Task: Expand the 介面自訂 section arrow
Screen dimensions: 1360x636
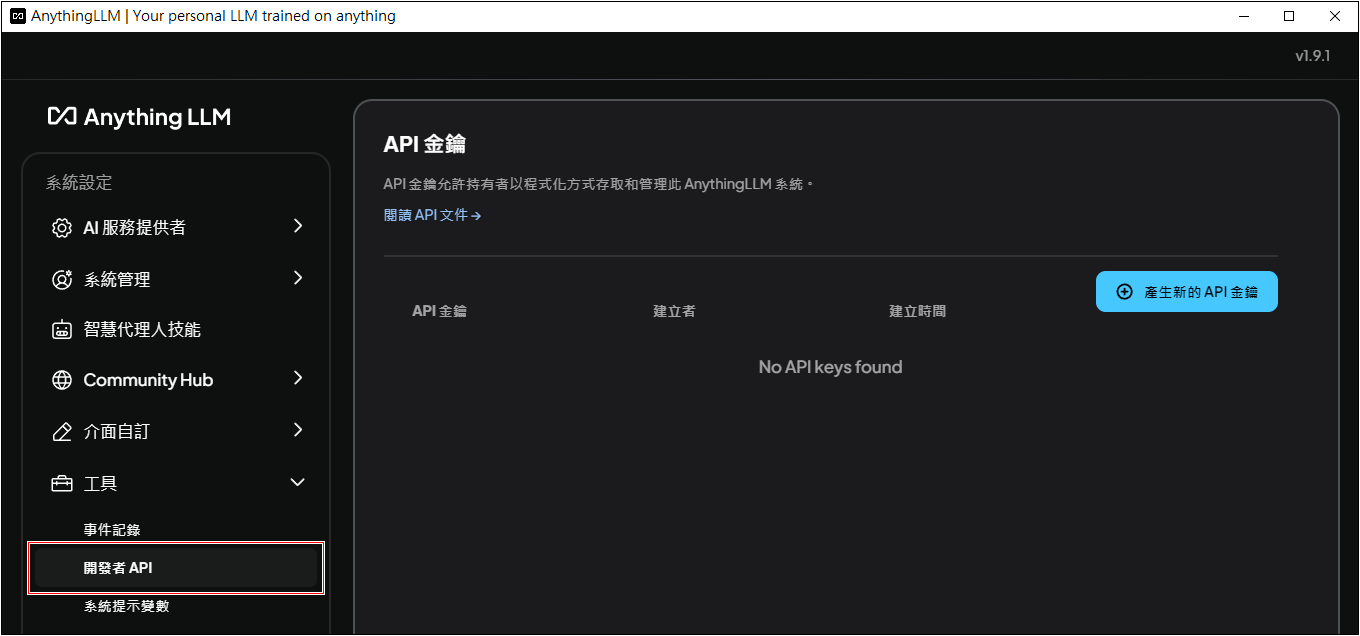Action: coord(297,430)
